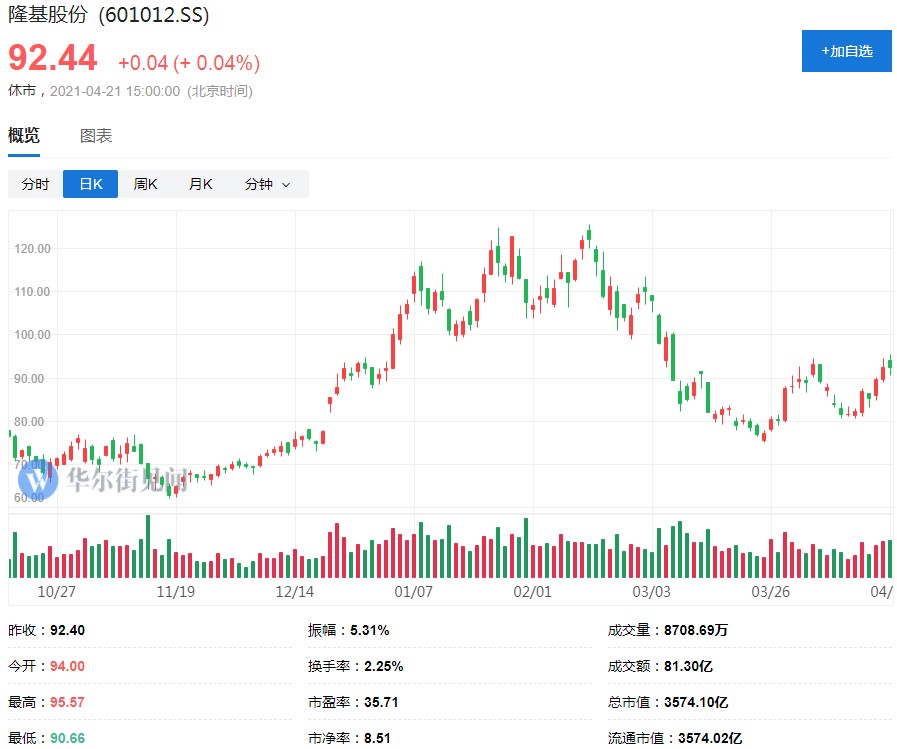Click the 92.44 current price figure
Viewport: 897px width, 749px height.
pos(53,59)
